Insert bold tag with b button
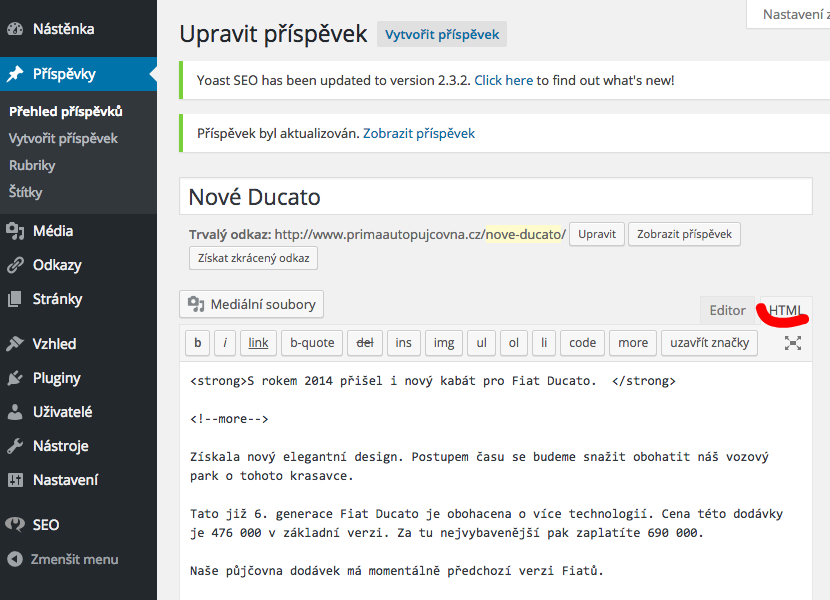The image size is (830, 600). click(197, 343)
